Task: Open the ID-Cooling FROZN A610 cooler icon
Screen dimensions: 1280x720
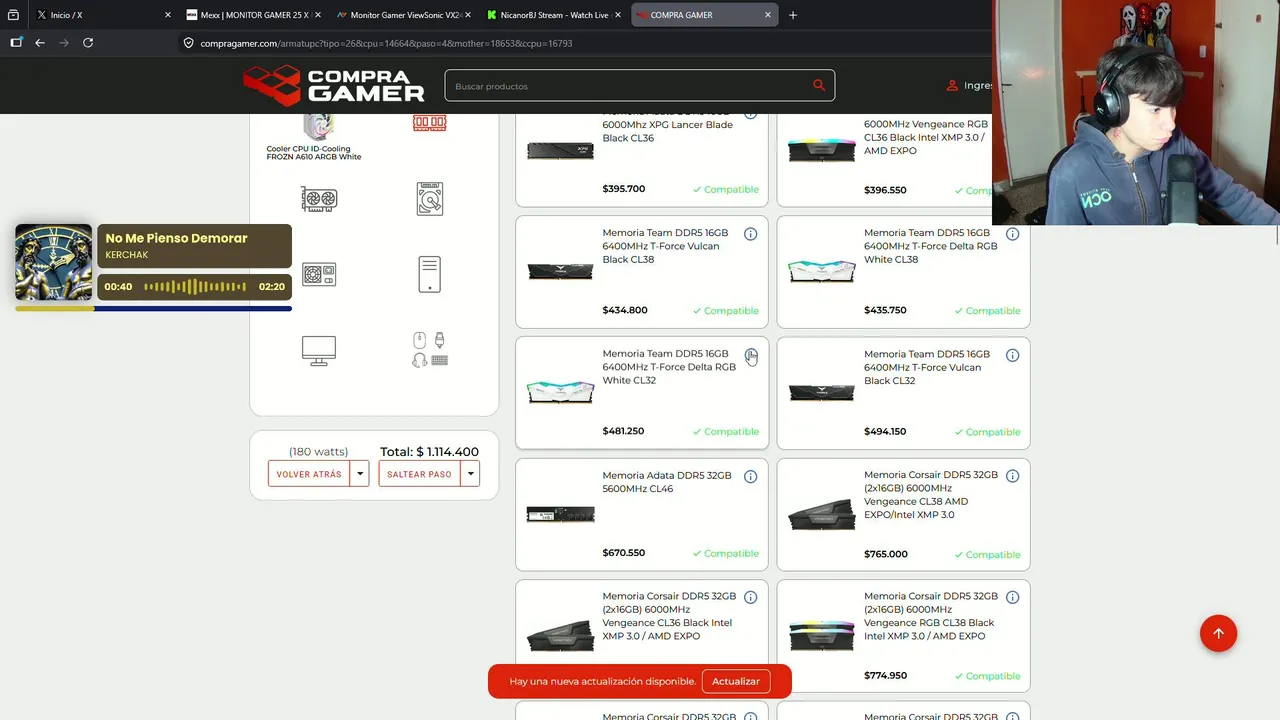Action: [x=318, y=127]
